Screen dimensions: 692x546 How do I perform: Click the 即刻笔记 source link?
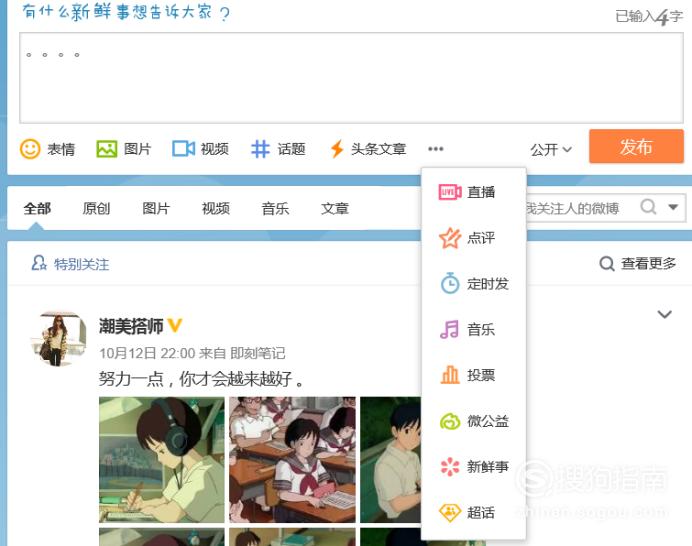pyautogui.click(x=258, y=353)
